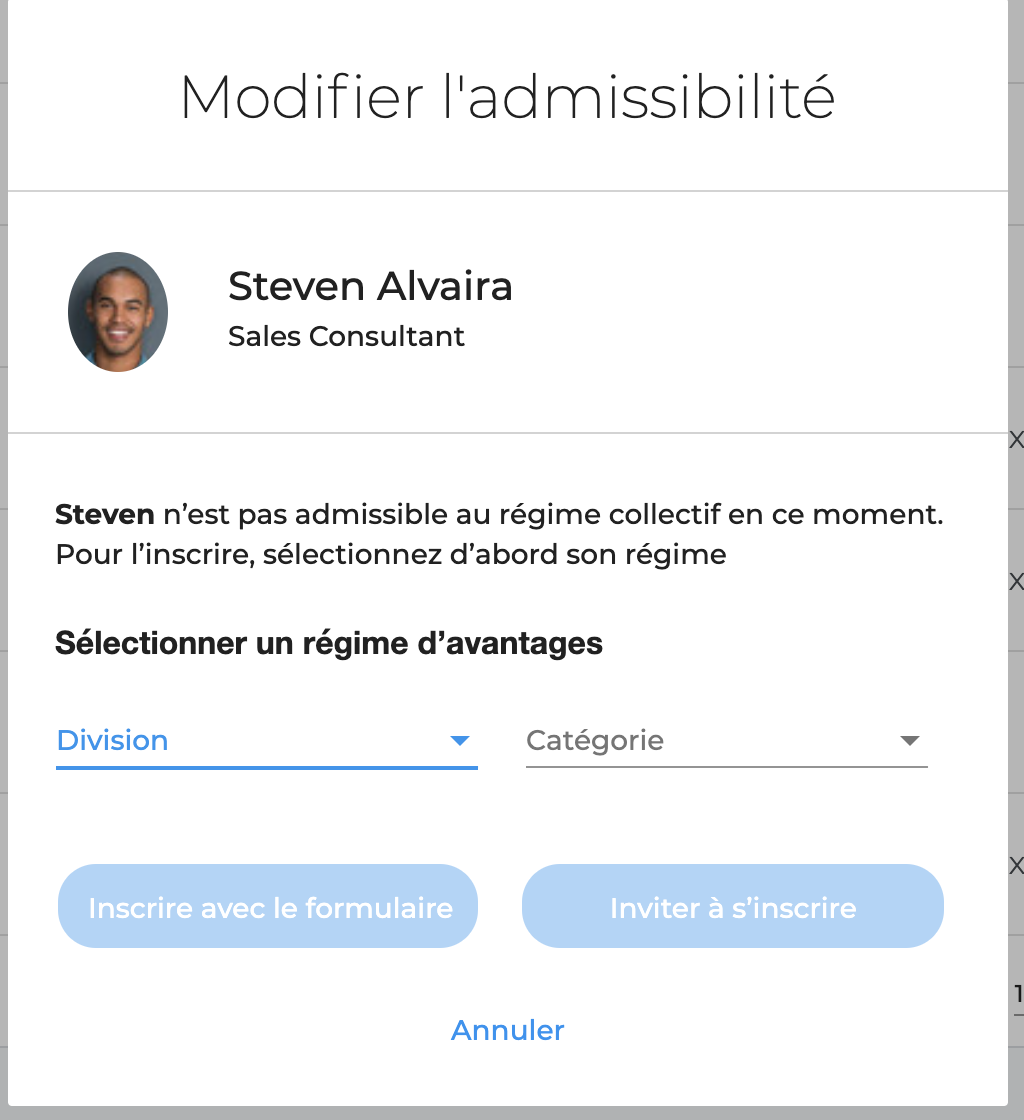1024x1120 pixels.
Task: Click Inviter à s'inscrire button
Action: [733, 906]
